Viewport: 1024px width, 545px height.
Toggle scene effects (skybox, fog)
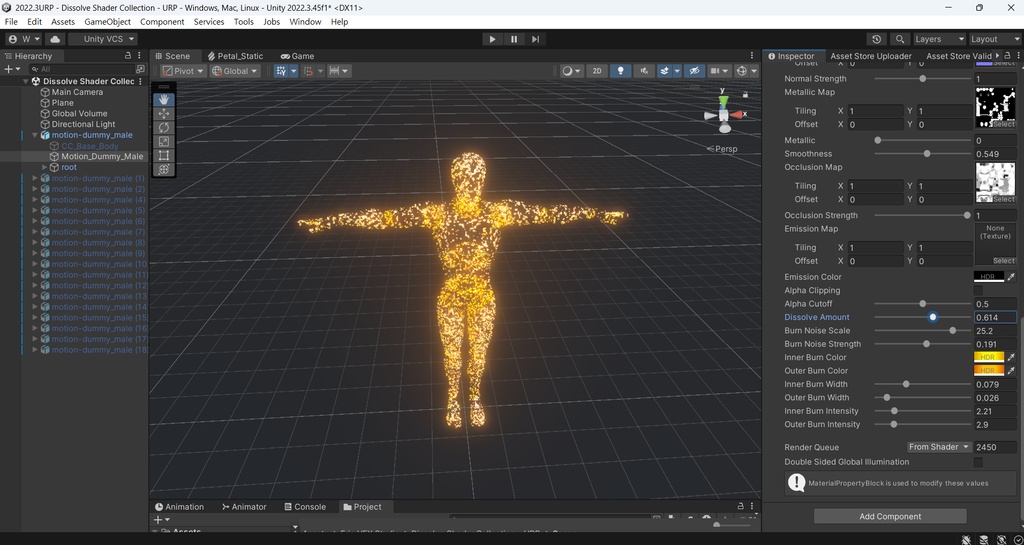click(664, 71)
